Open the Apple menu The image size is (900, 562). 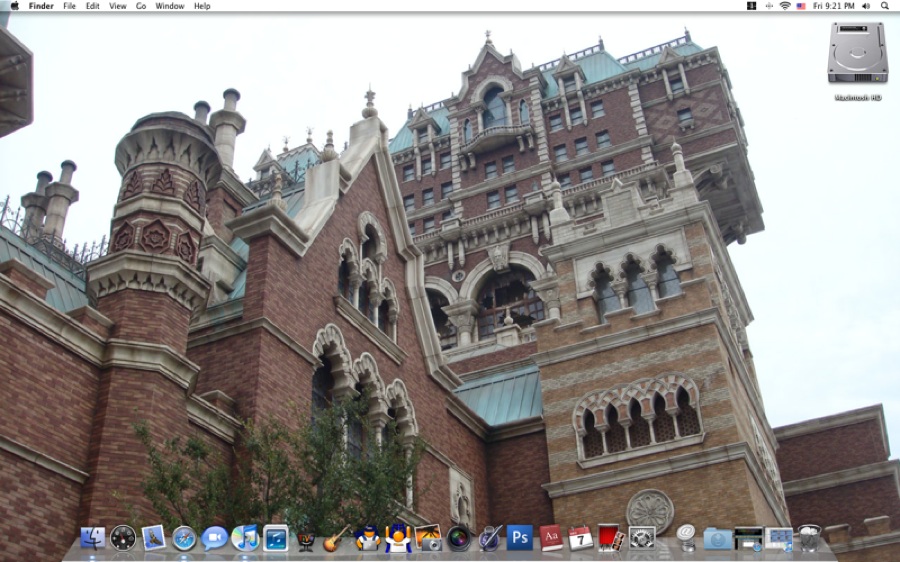[14, 6]
